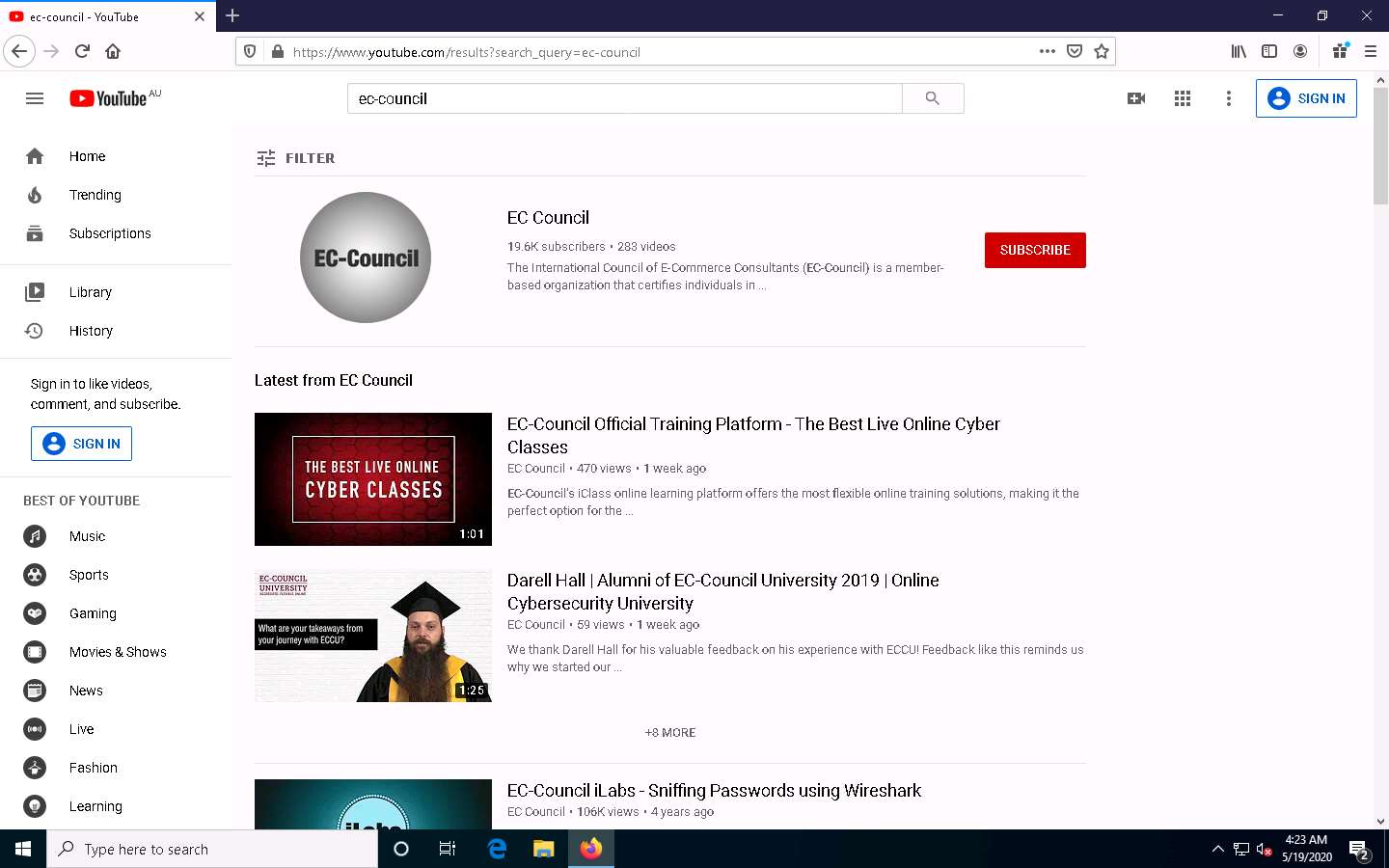Subscribe to the EC Council channel

[x=1035, y=250]
